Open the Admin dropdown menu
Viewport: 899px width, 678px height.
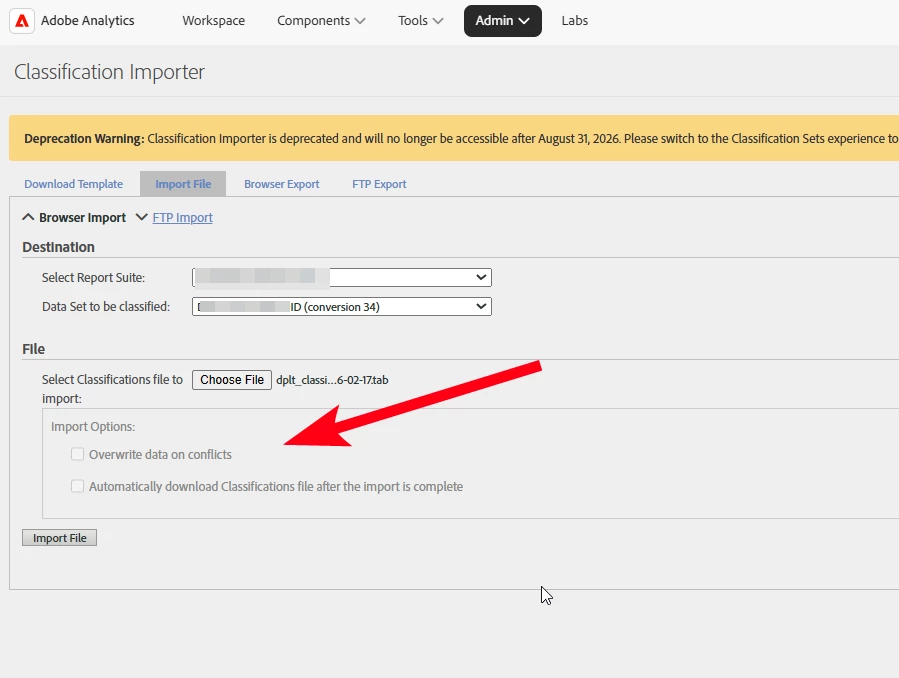pos(503,21)
